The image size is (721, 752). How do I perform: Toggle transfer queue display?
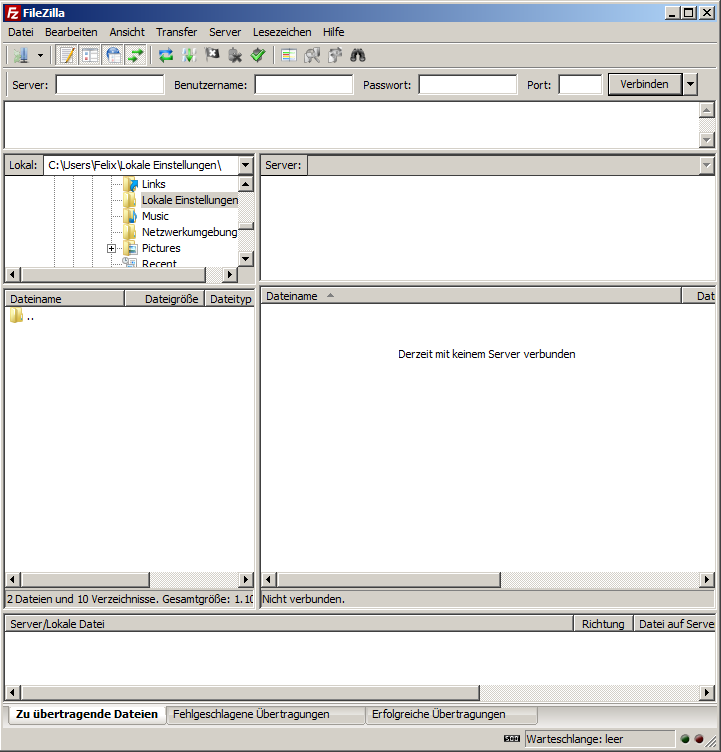click(x=136, y=56)
